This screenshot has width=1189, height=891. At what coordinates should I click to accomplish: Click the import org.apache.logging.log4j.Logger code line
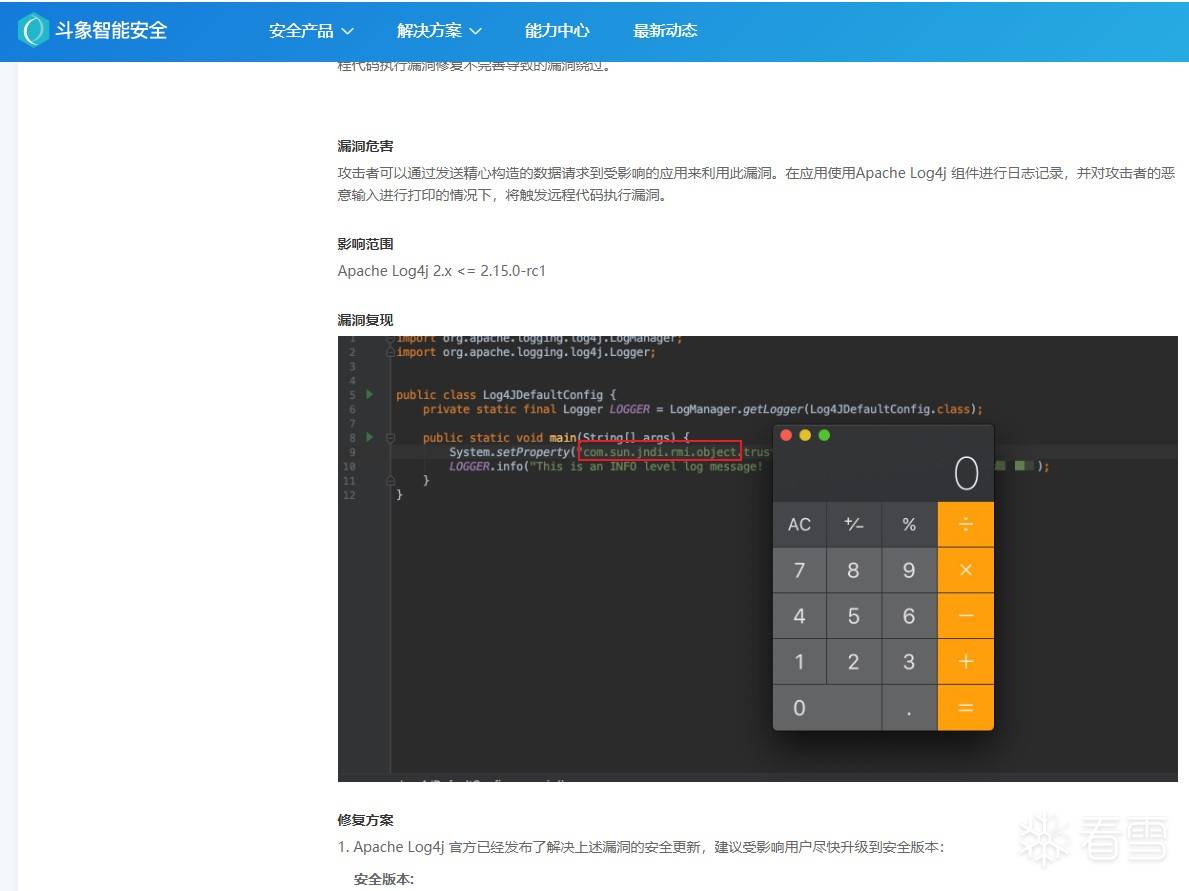(525, 352)
